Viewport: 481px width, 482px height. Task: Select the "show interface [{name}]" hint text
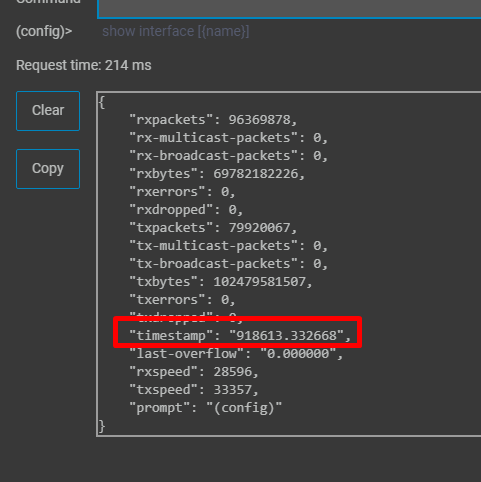tap(176, 31)
